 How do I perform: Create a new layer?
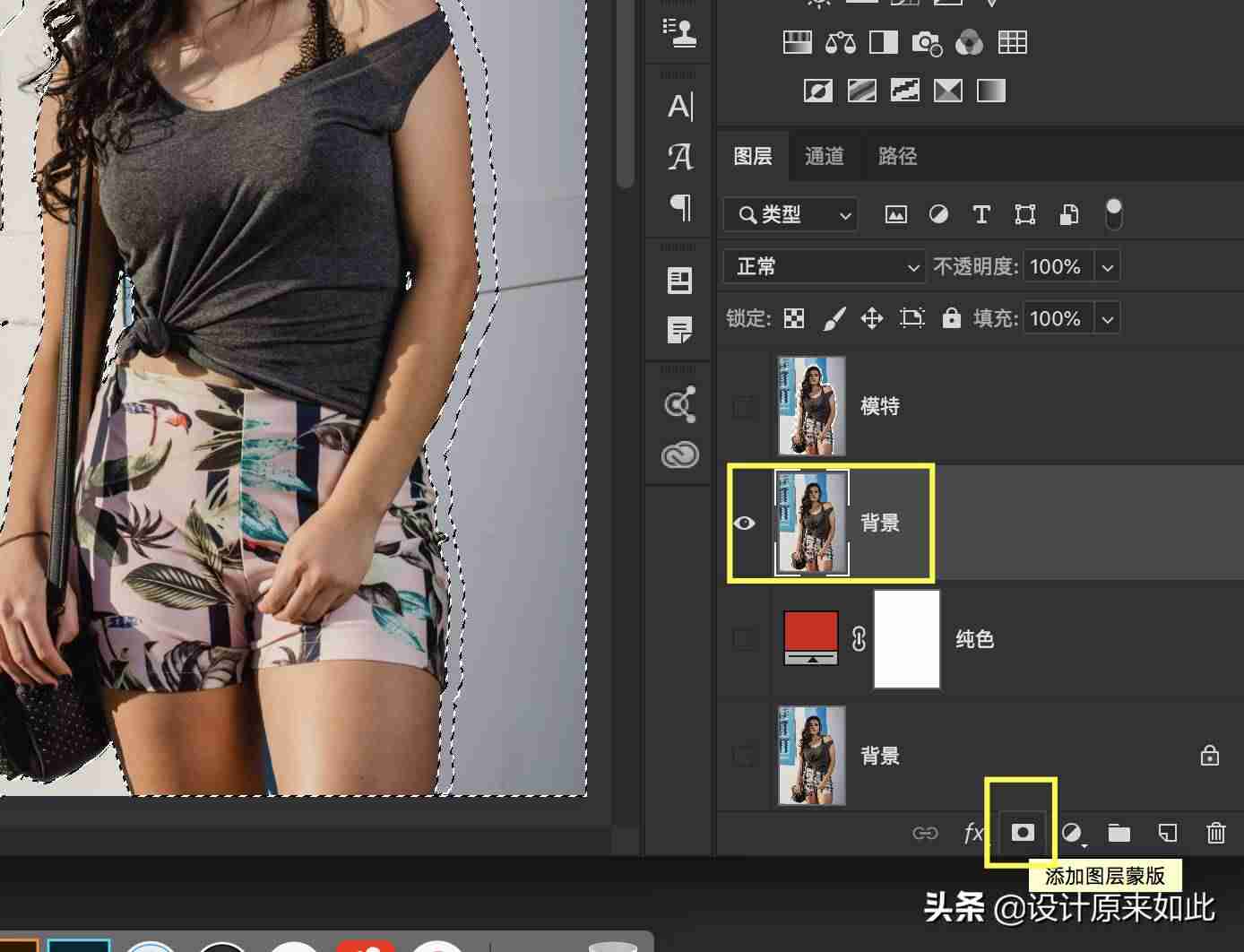[x=1168, y=834]
